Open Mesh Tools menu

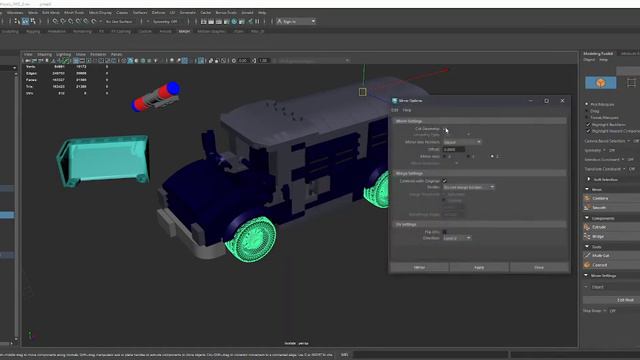pos(74,13)
